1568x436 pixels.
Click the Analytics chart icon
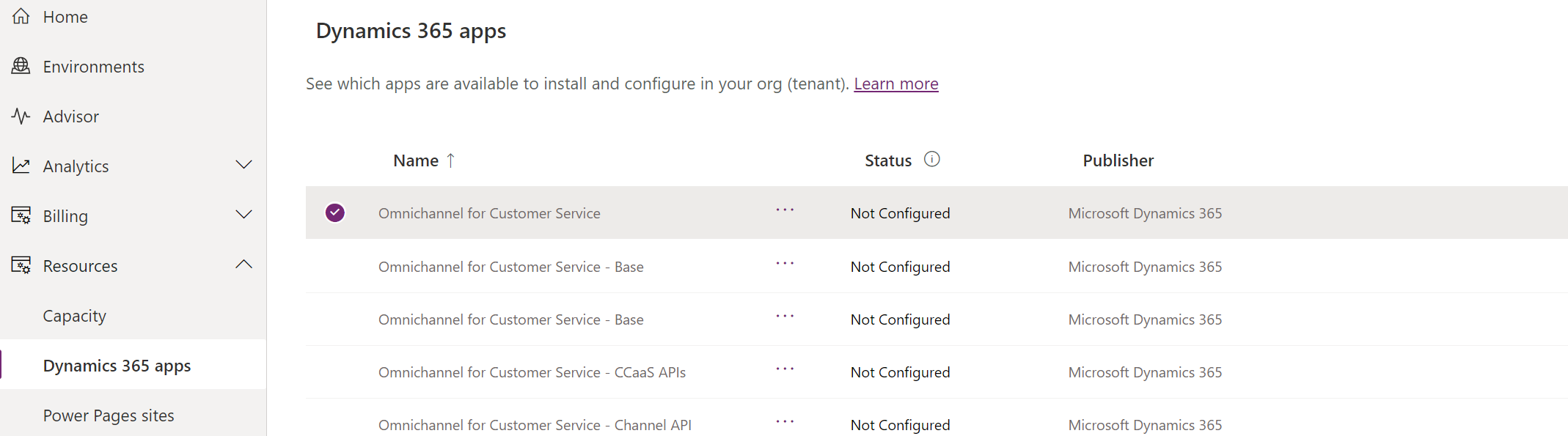pos(21,166)
